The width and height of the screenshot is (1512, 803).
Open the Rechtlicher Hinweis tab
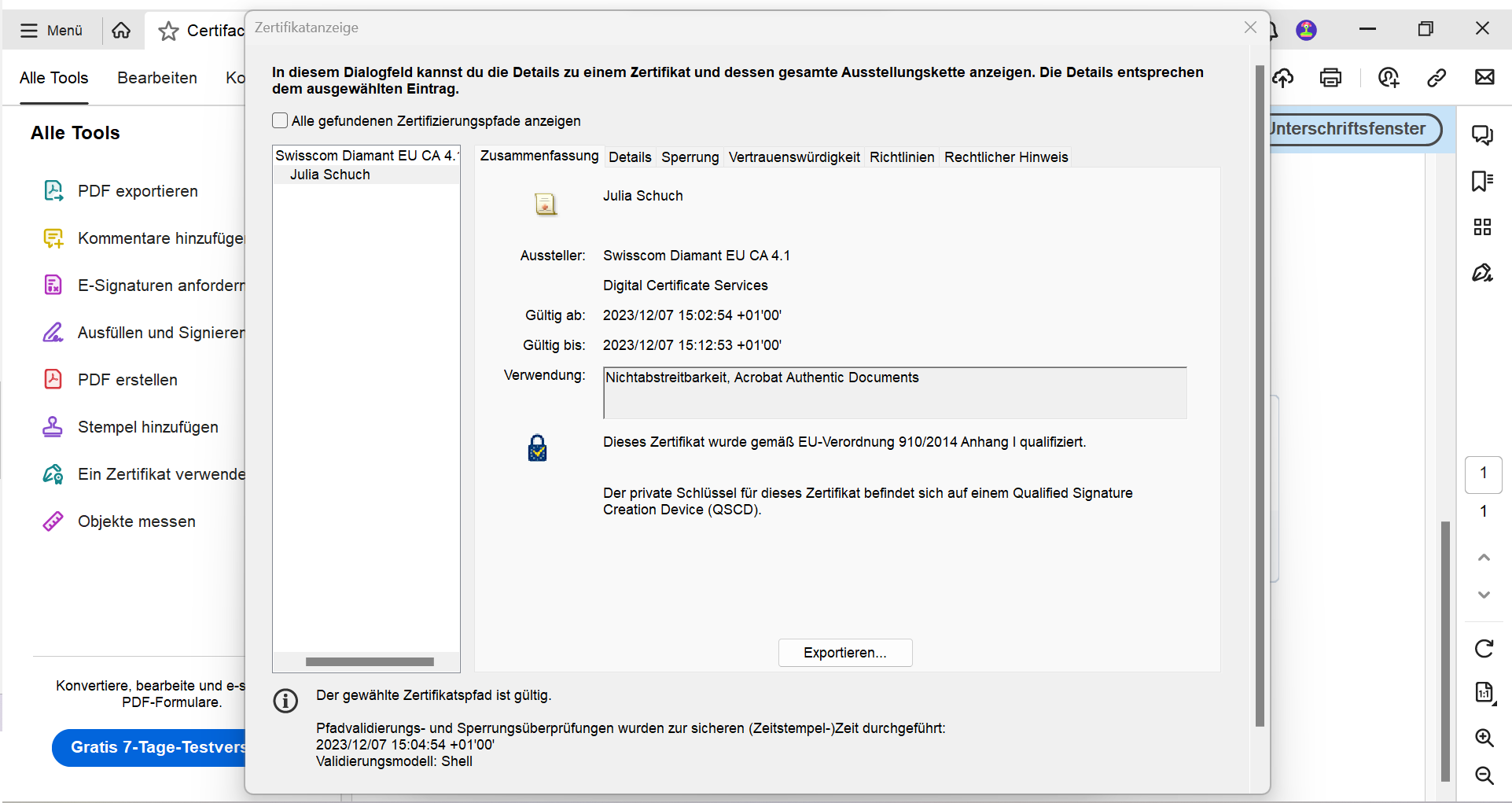1006,157
